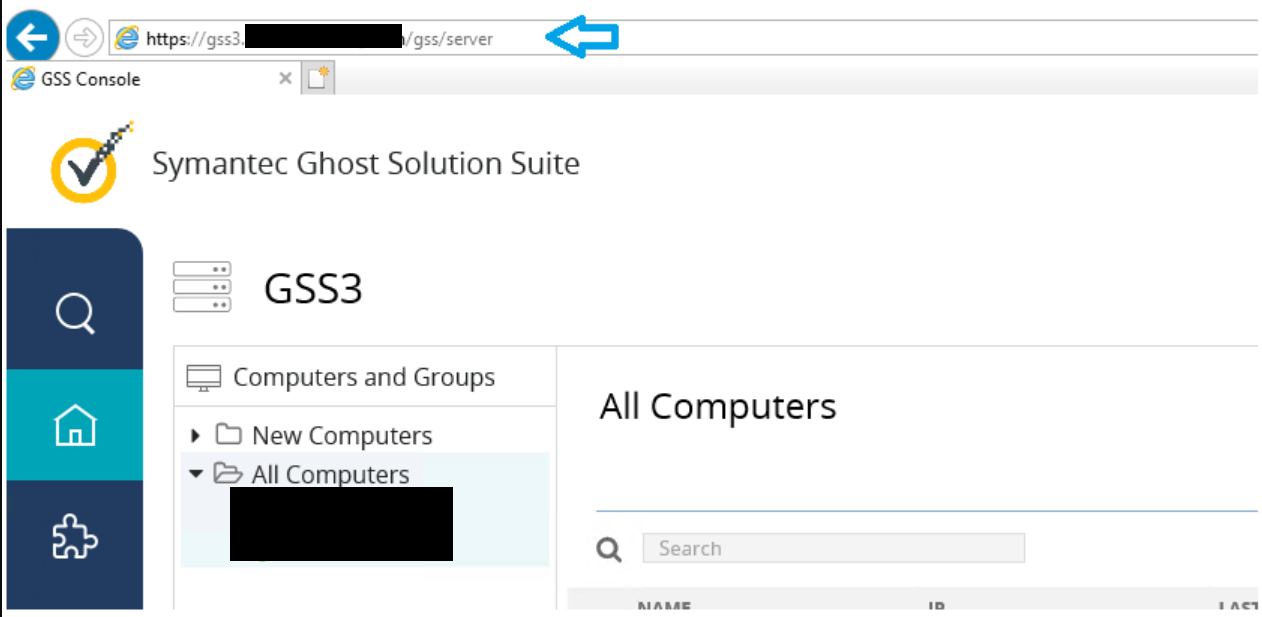The width and height of the screenshot is (1262, 617).
Task: Go to the Home sidebar icon
Action: point(75,425)
